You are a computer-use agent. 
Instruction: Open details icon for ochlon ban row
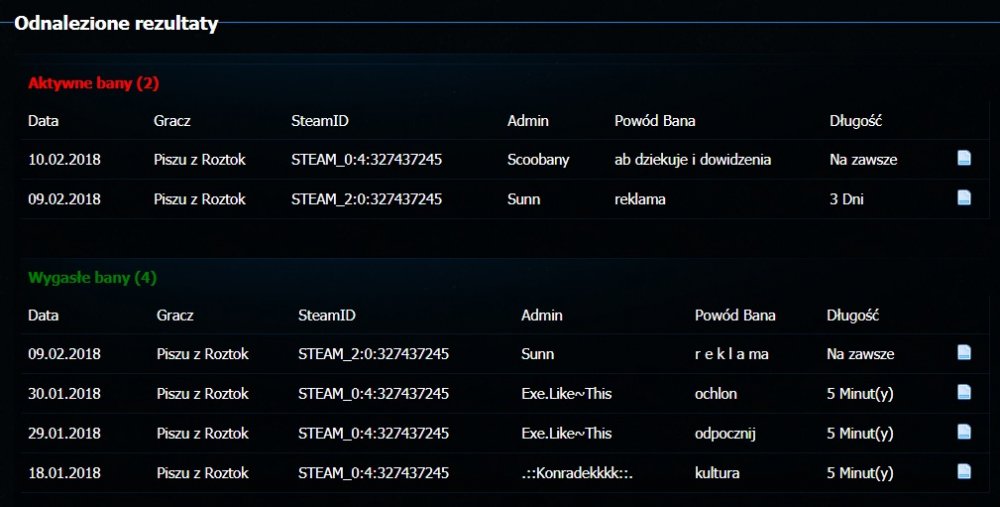[x=964, y=392]
